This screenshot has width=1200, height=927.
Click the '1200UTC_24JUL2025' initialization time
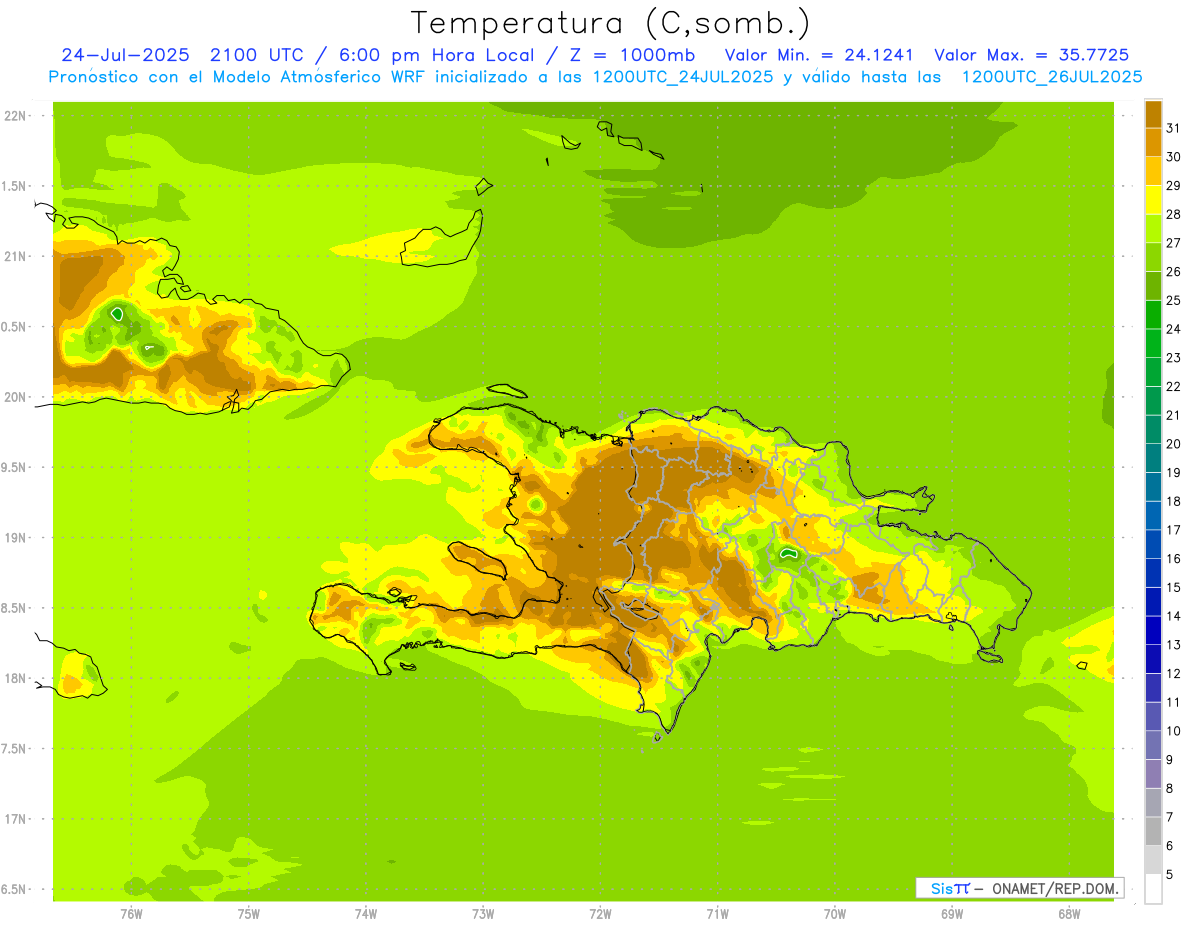tap(682, 77)
